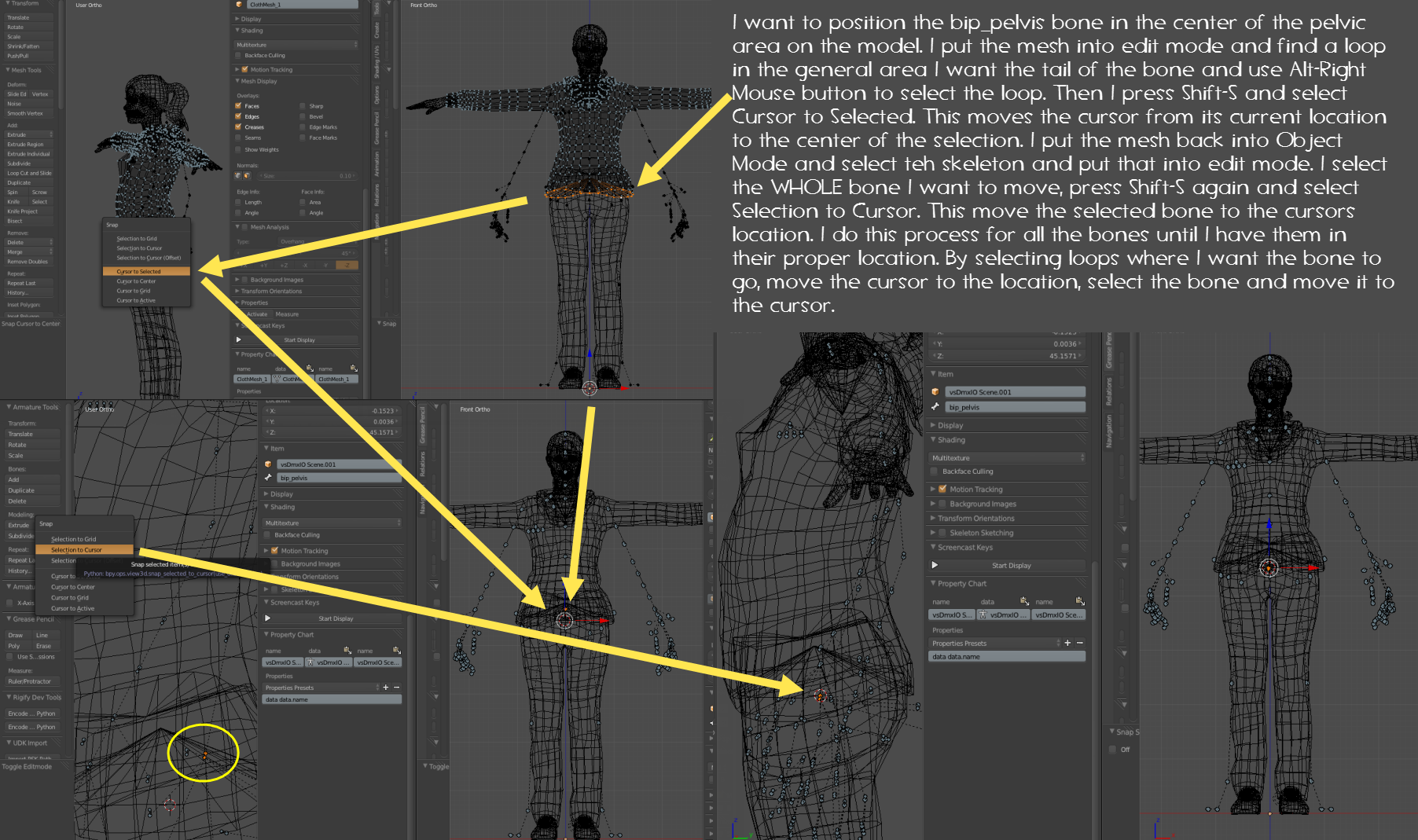Check the Bevel overlay checkbox
1418x840 pixels.
(303, 116)
